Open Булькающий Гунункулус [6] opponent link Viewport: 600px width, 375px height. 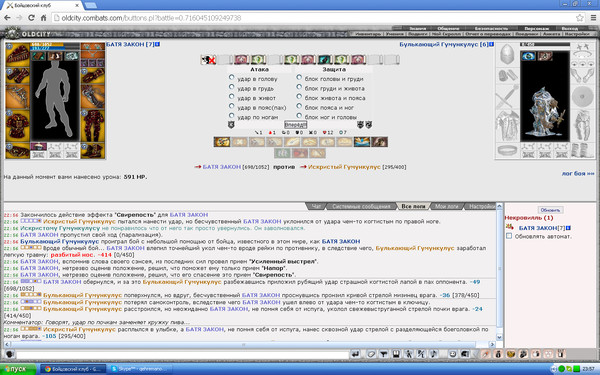pos(444,44)
